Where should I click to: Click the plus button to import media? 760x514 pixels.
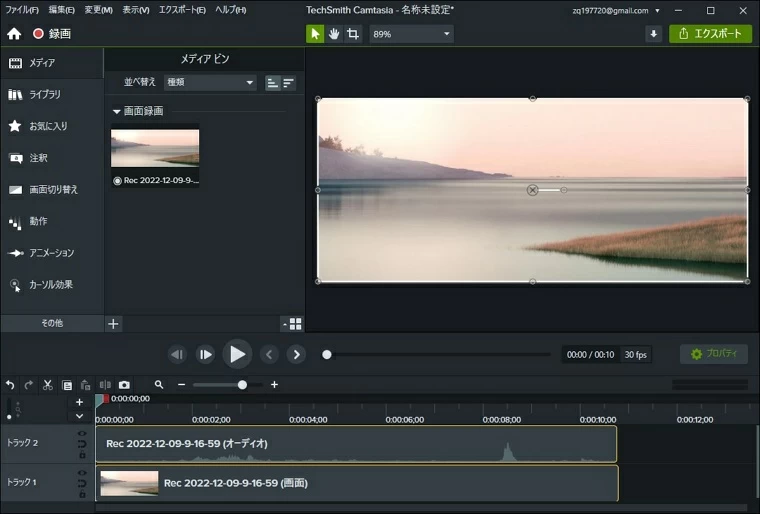click(113, 324)
